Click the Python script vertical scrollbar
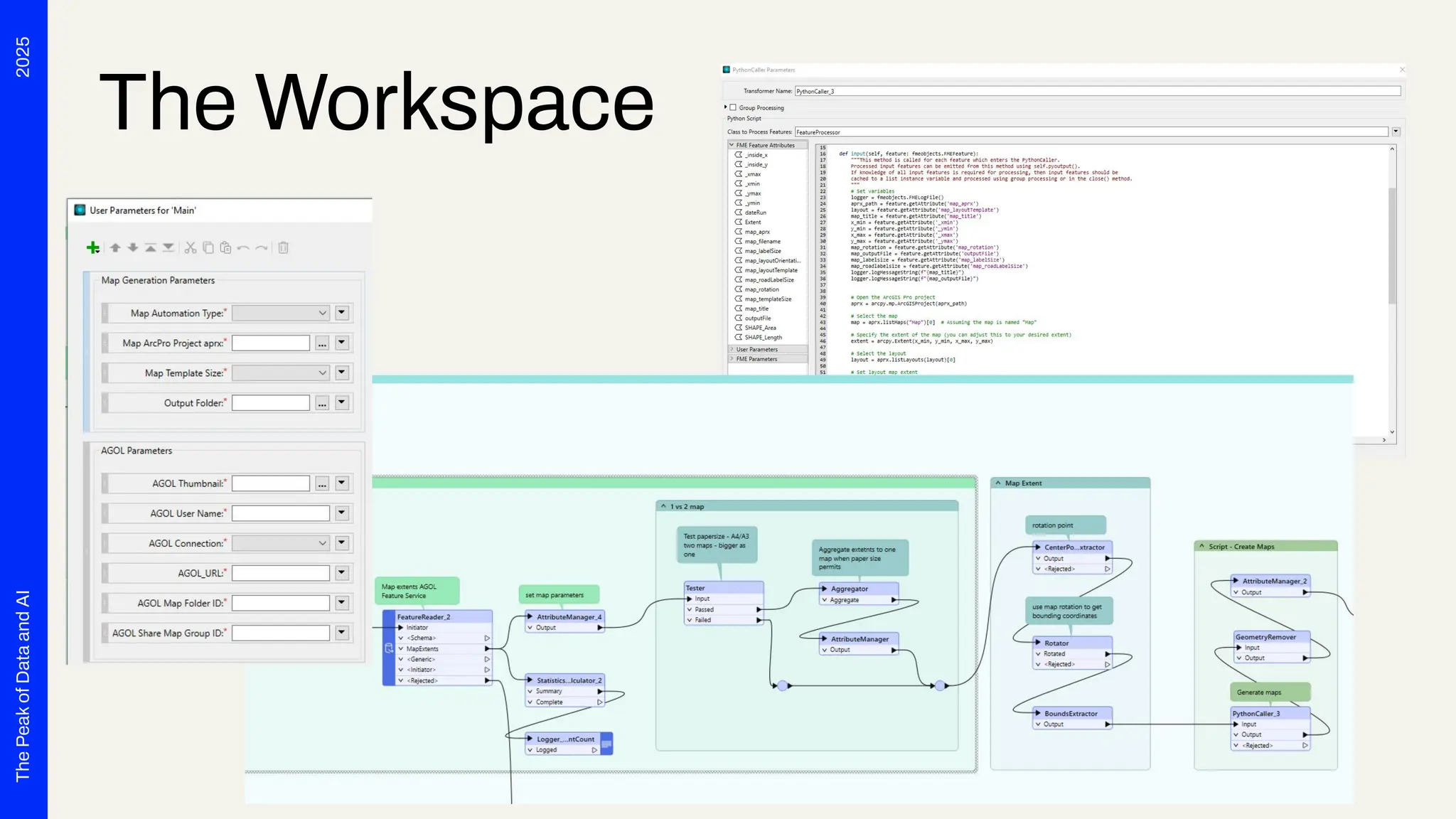 [1392, 245]
